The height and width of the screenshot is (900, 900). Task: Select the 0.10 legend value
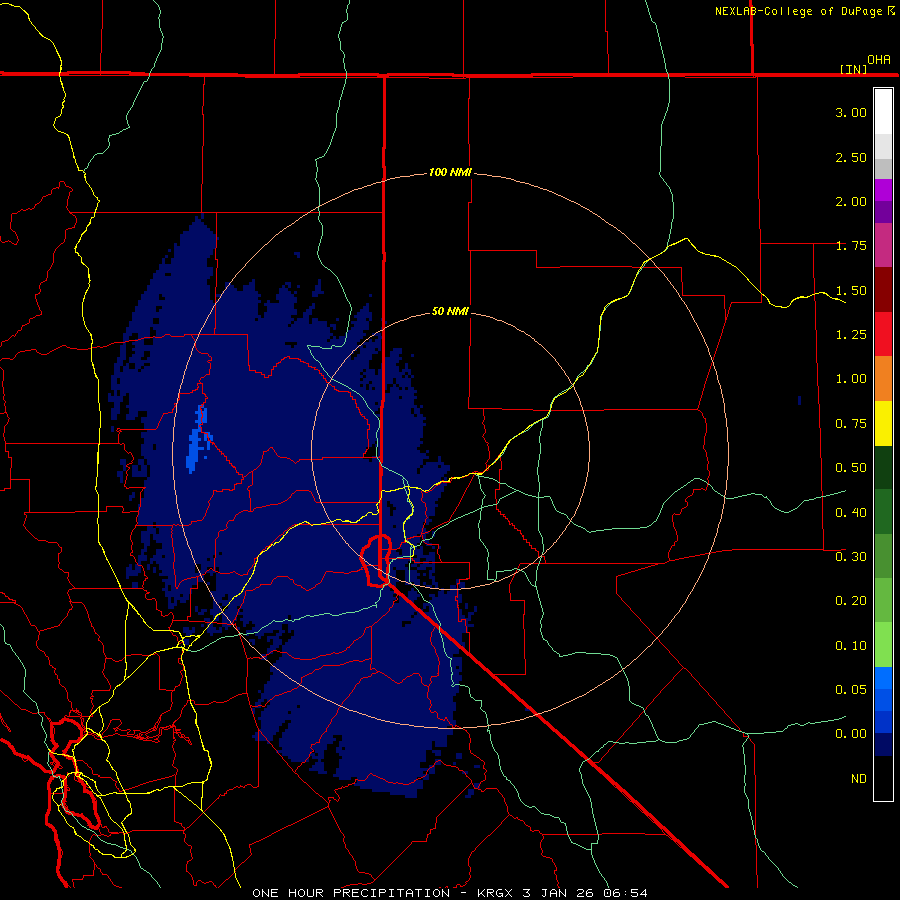pyautogui.click(x=851, y=646)
